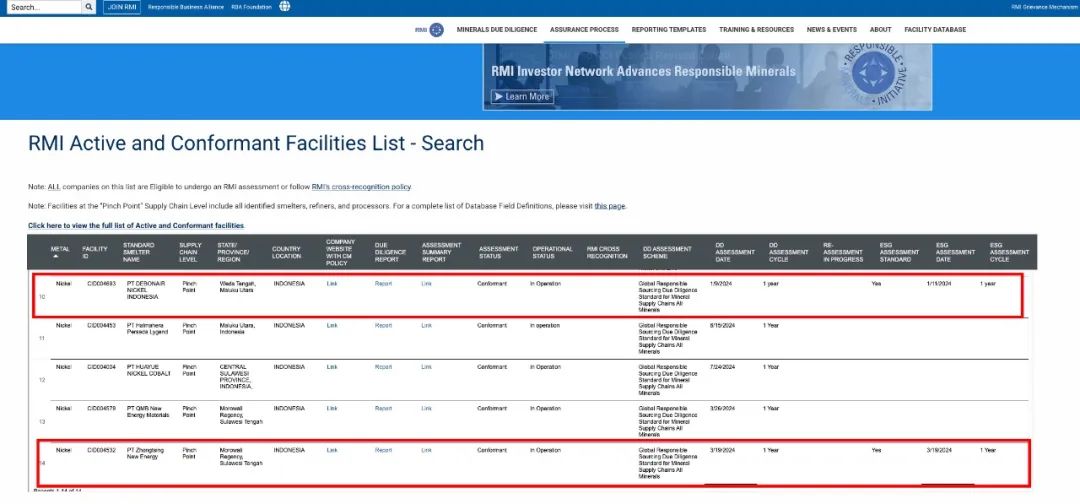Image resolution: width=1080 pixels, height=504 pixels.
Task: Sort by Supply Chain Level header
Action: click(190, 252)
